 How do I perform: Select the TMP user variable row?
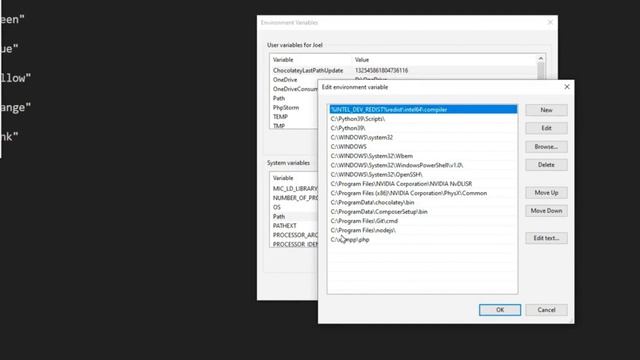[x=294, y=126]
